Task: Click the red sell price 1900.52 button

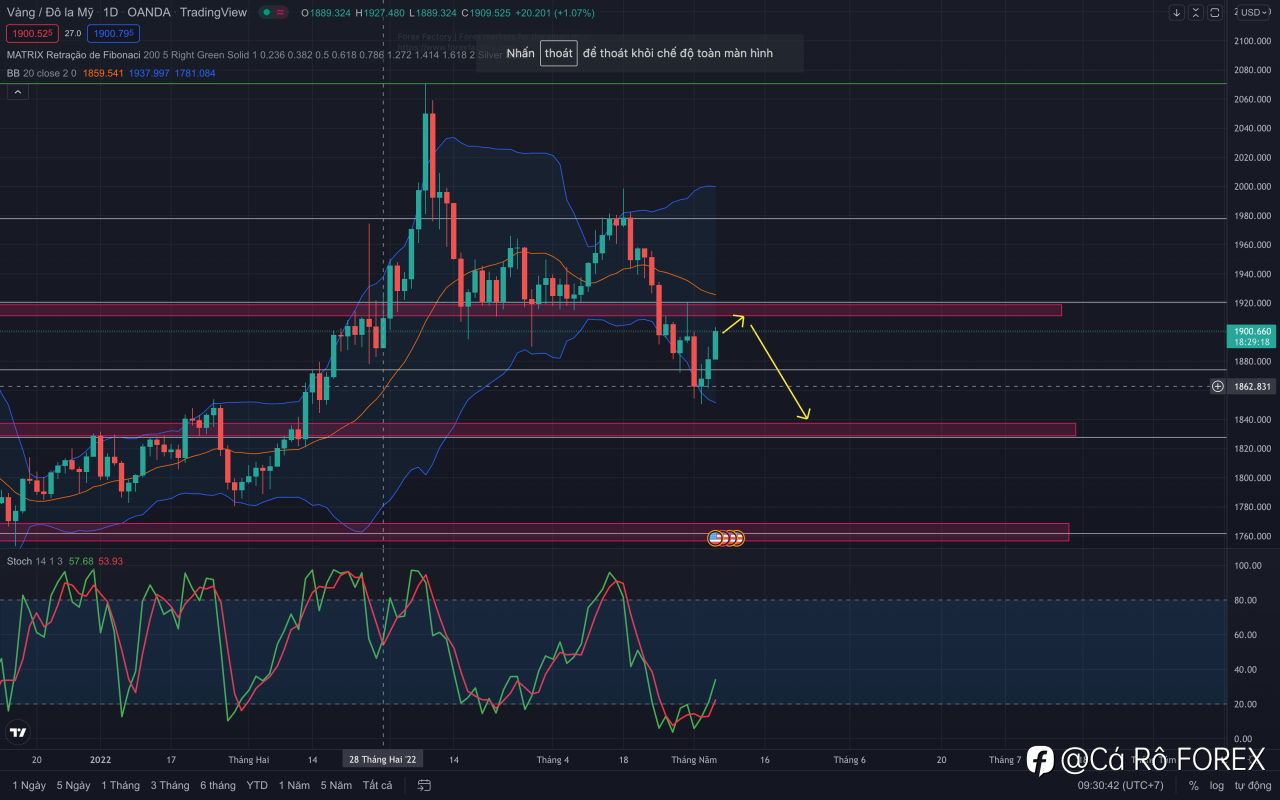Action: tap(34, 33)
